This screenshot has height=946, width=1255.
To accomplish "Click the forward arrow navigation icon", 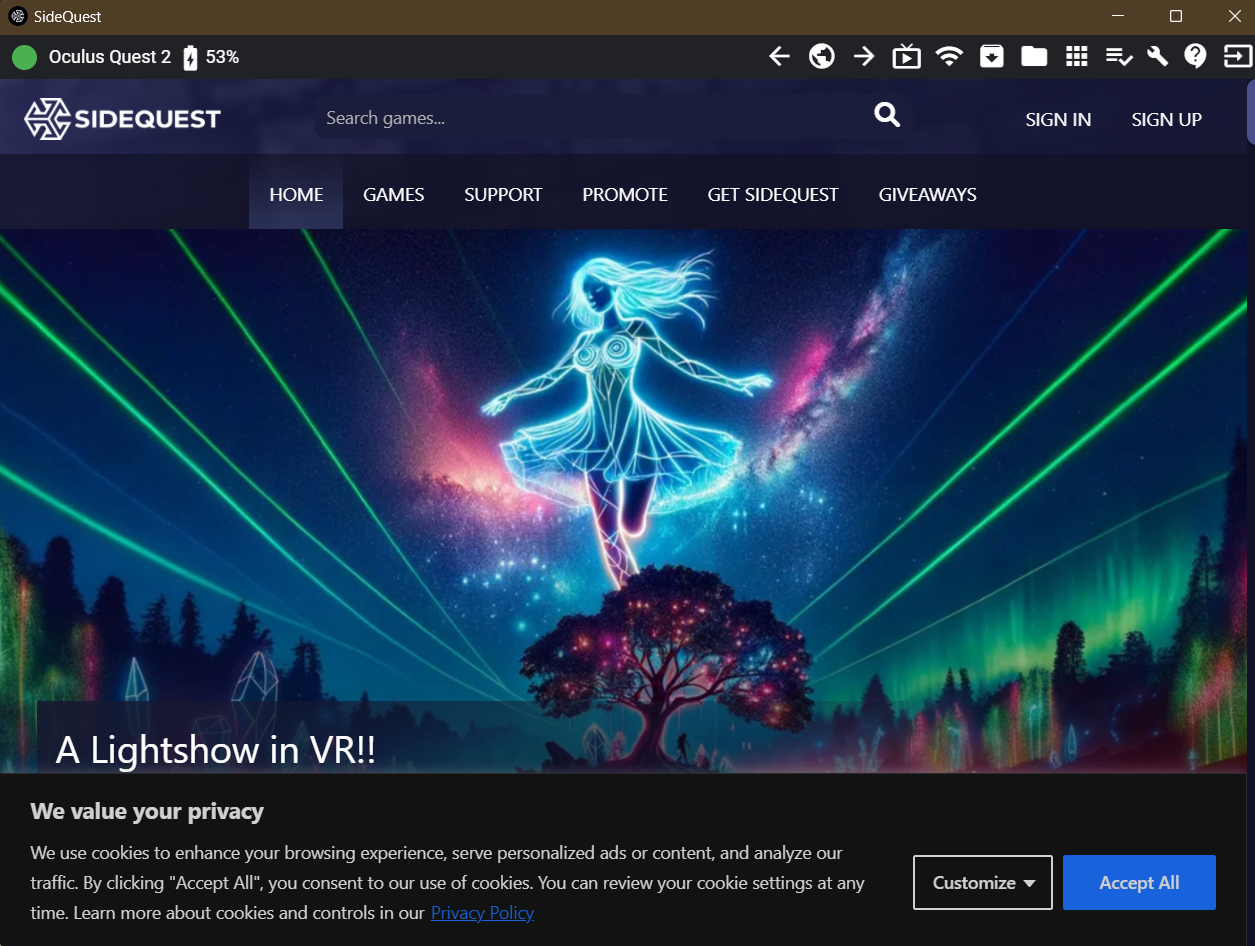I will pyautogui.click(x=864, y=57).
